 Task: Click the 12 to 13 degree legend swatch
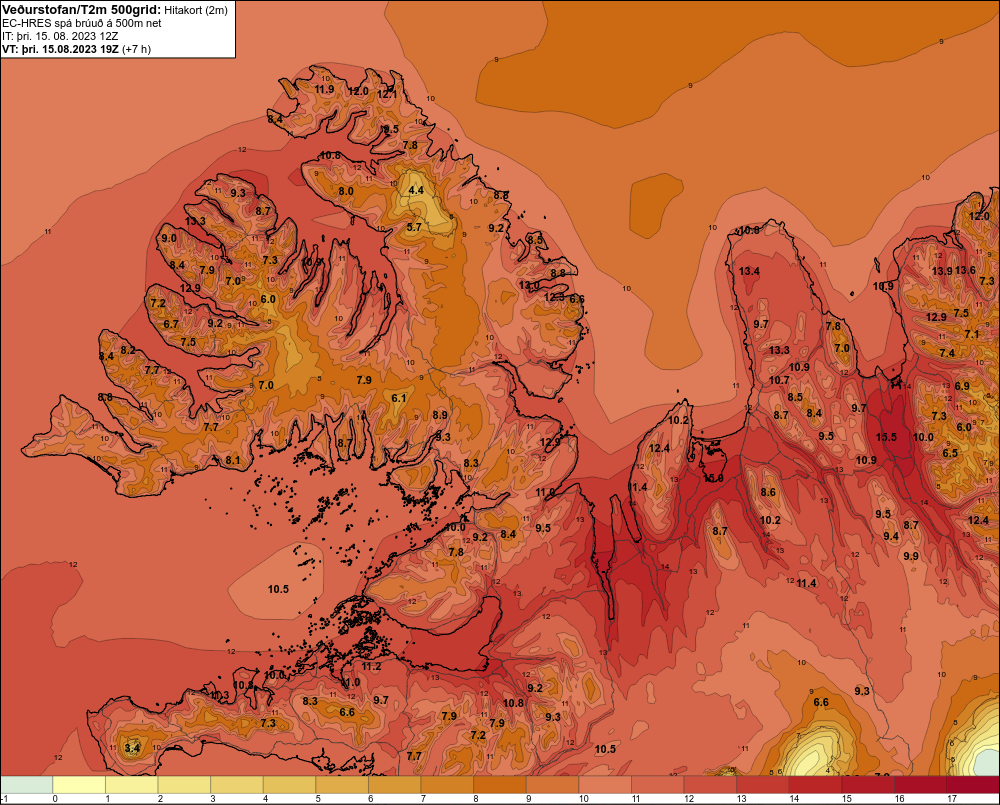710,784
